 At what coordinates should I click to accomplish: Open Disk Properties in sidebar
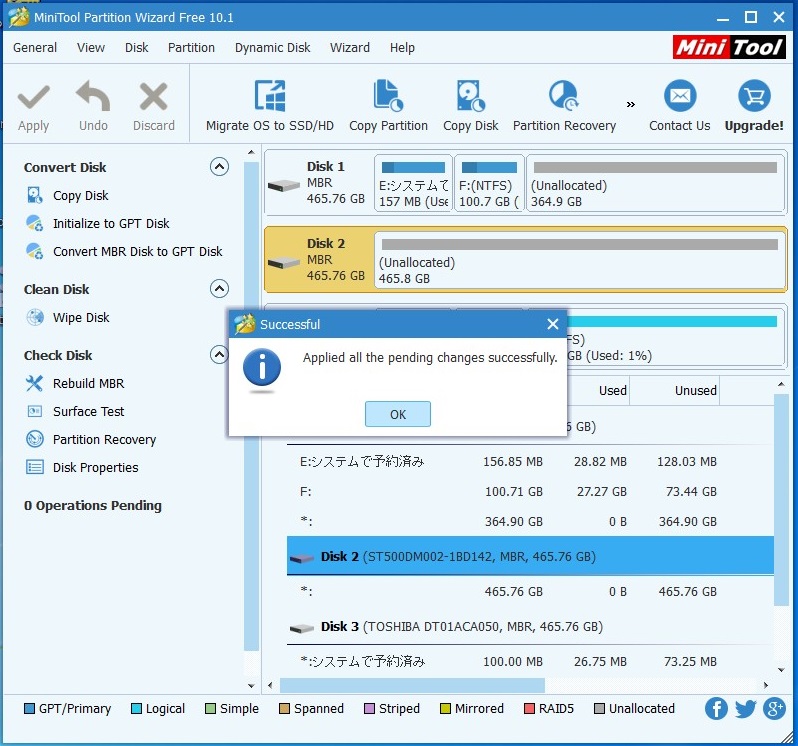[96, 467]
